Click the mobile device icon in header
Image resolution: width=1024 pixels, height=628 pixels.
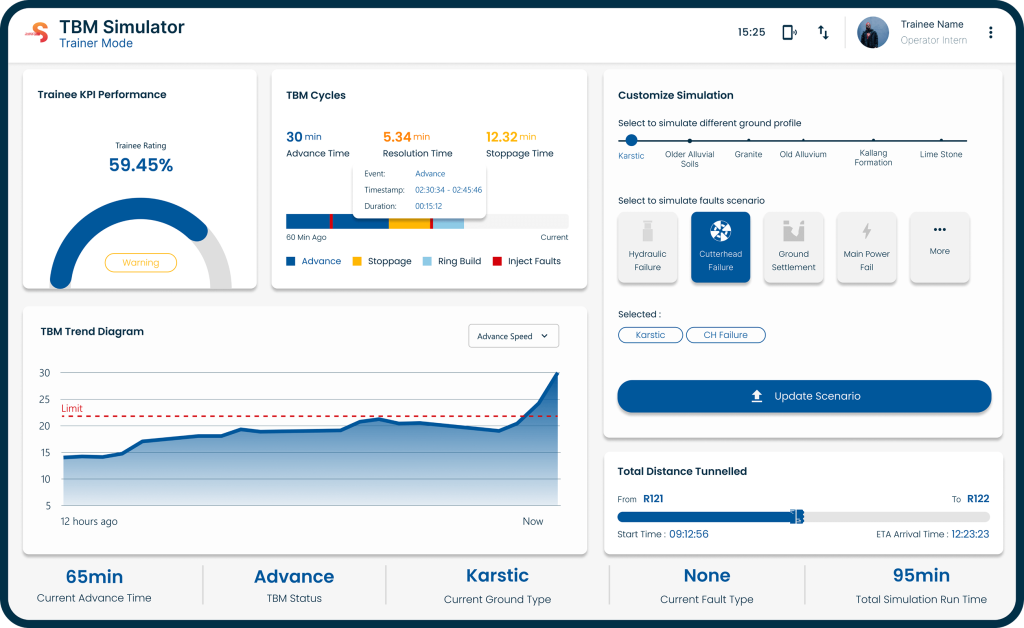pyautogui.click(x=789, y=32)
